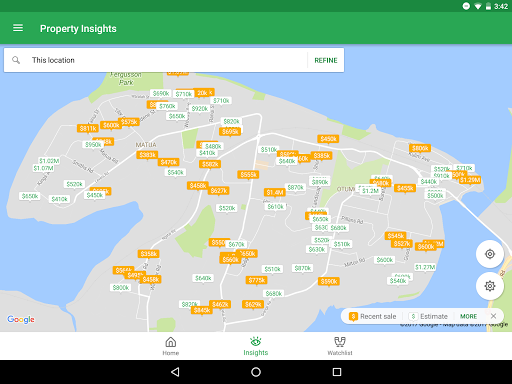Click the Google logo on map
The width and height of the screenshot is (512, 384).
point(21,319)
